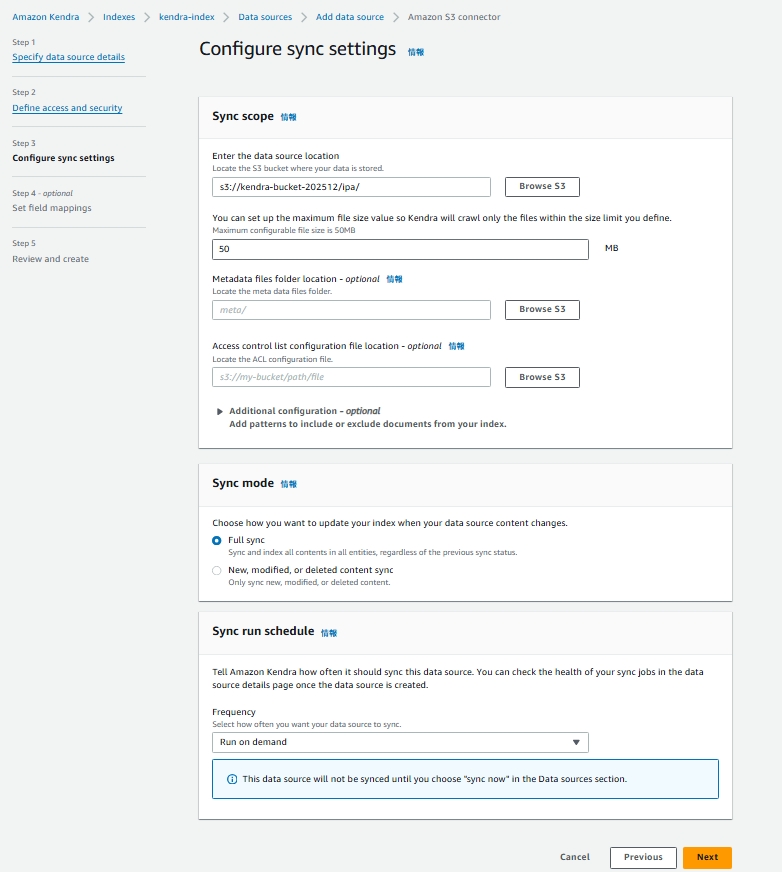Click info link beside Sync scope heading
The width and height of the screenshot is (782, 872).
(x=288, y=117)
